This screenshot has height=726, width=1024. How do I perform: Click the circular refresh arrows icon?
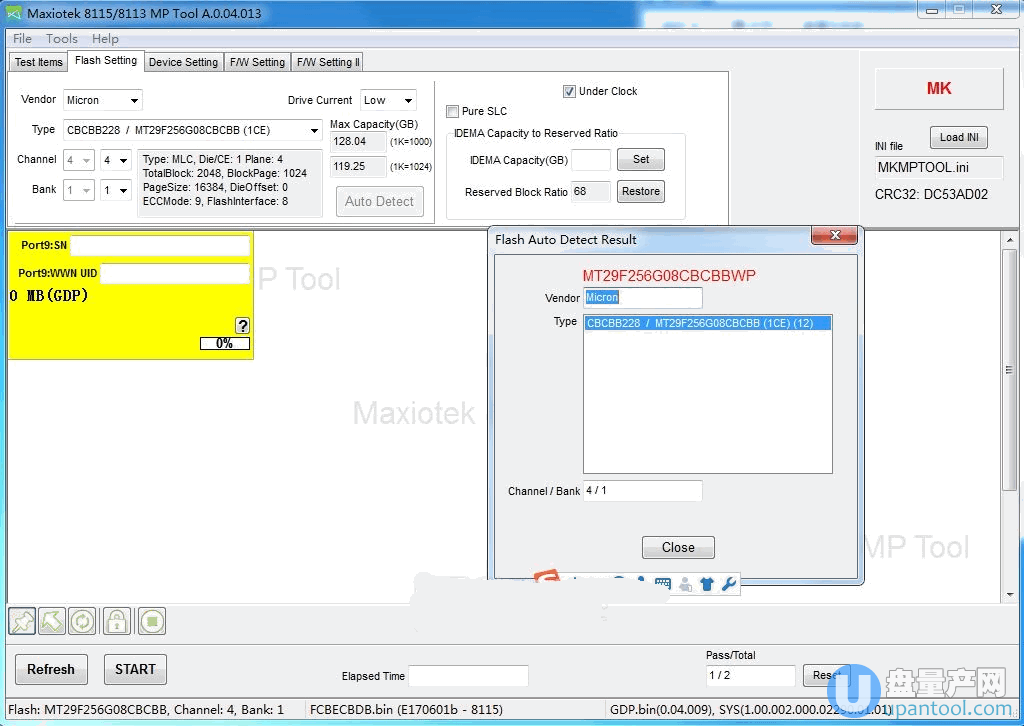(82, 621)
